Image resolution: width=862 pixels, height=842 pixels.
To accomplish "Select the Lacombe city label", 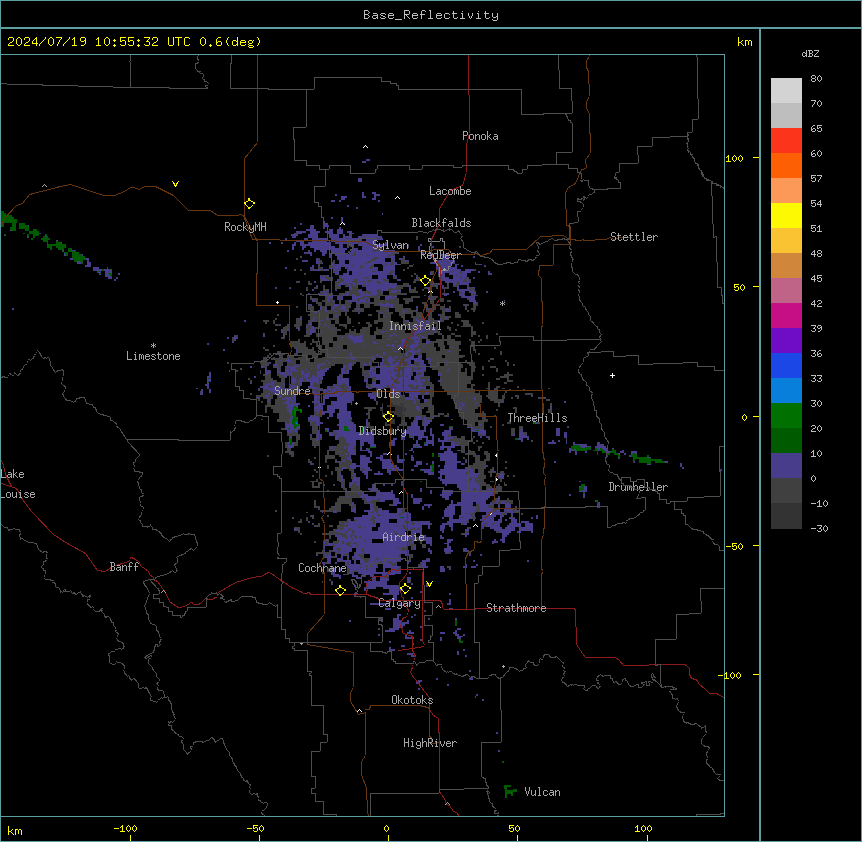I will tap(450, 191).
